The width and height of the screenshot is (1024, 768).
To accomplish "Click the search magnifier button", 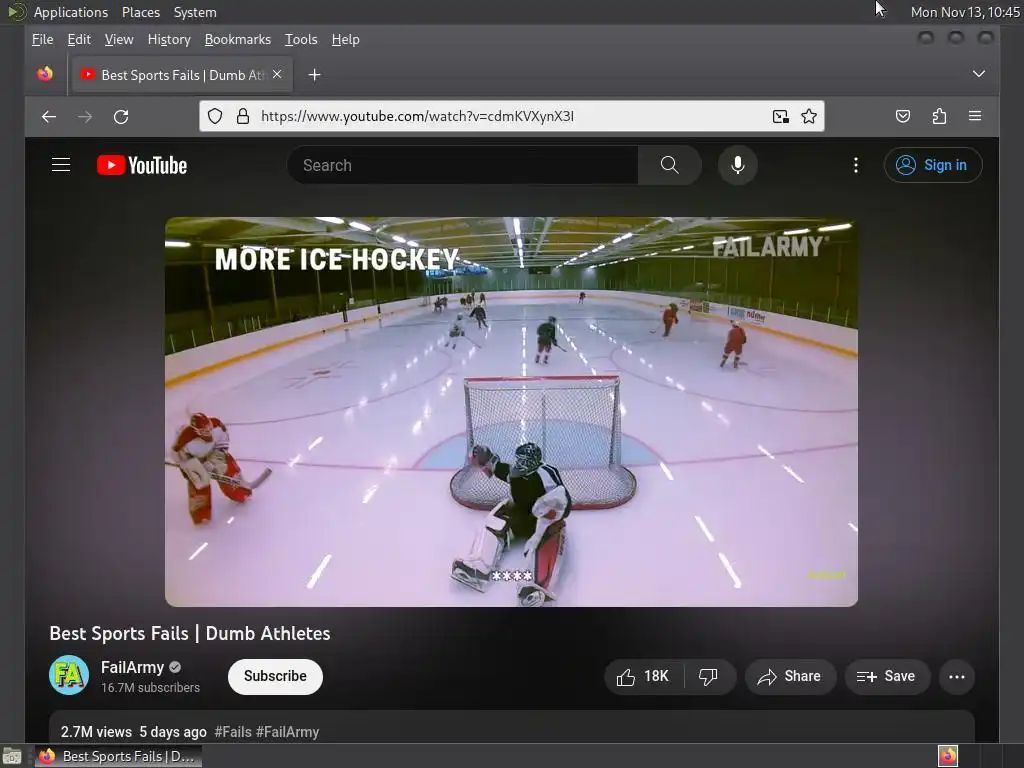I will coord(669,165).
